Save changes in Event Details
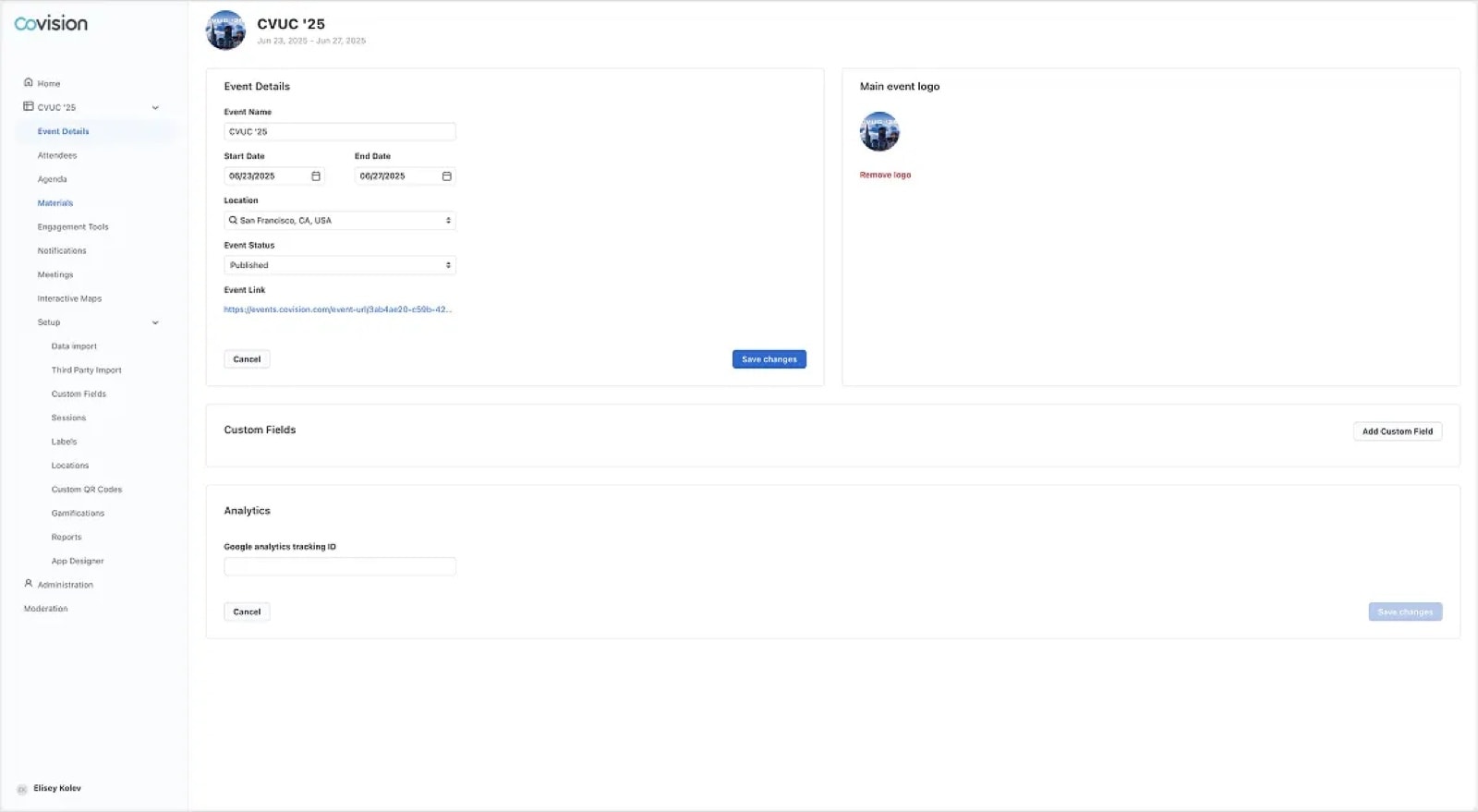The image size is (1478, 812). [769, 359]
